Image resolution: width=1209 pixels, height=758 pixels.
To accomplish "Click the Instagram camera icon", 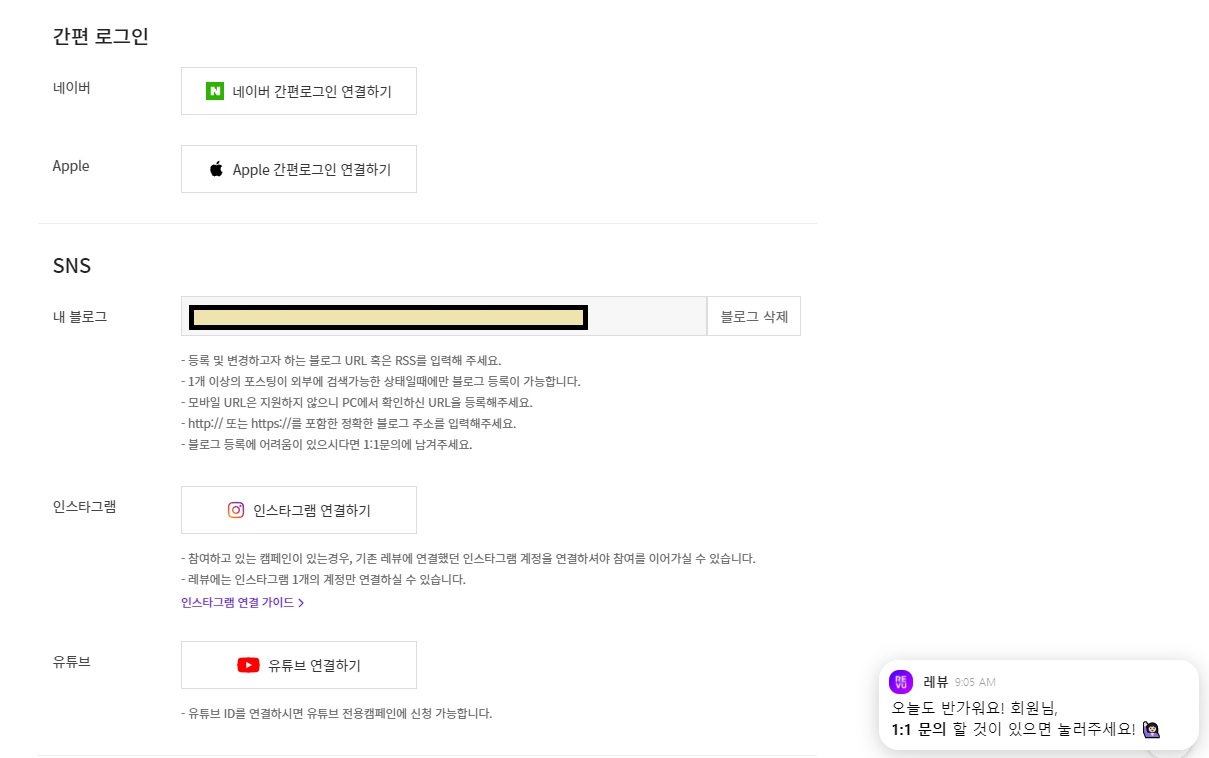I will (x=235, y=510).
